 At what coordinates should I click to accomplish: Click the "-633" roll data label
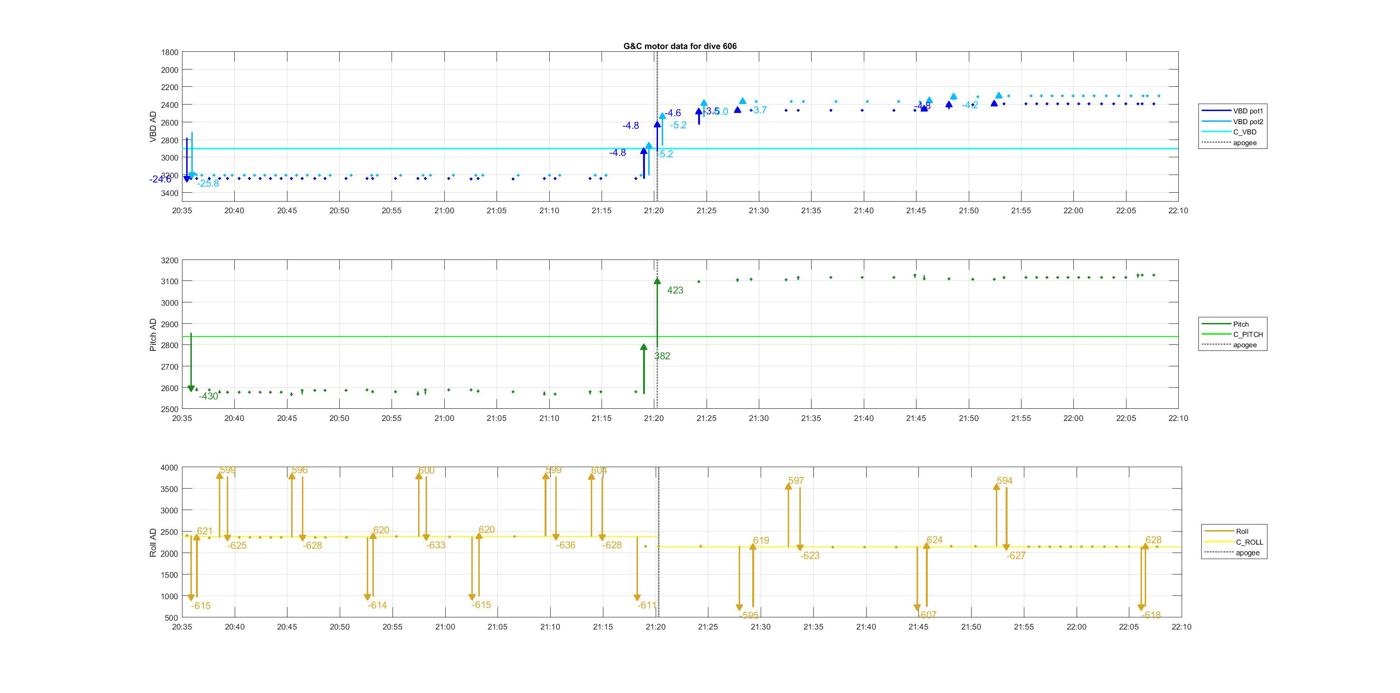tap(436, 546)
